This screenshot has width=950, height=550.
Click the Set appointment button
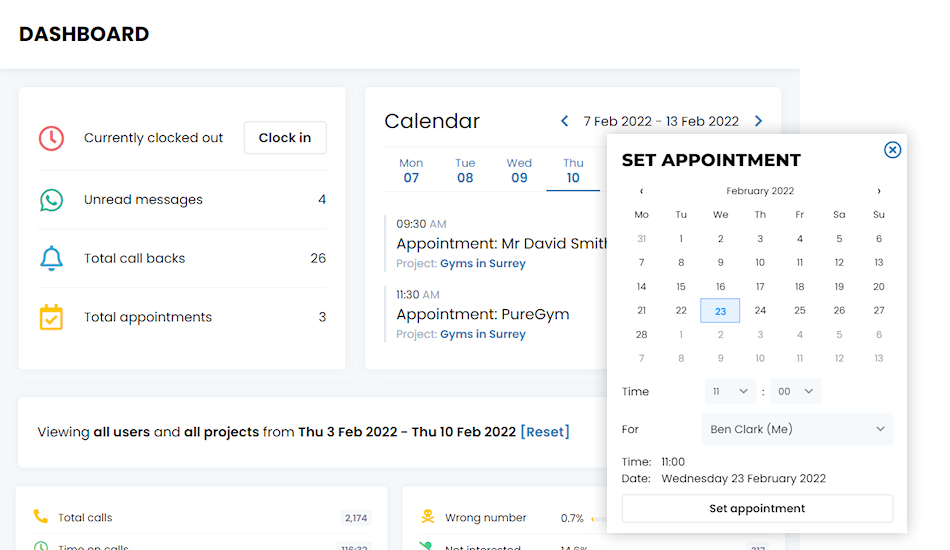(757, 508)
